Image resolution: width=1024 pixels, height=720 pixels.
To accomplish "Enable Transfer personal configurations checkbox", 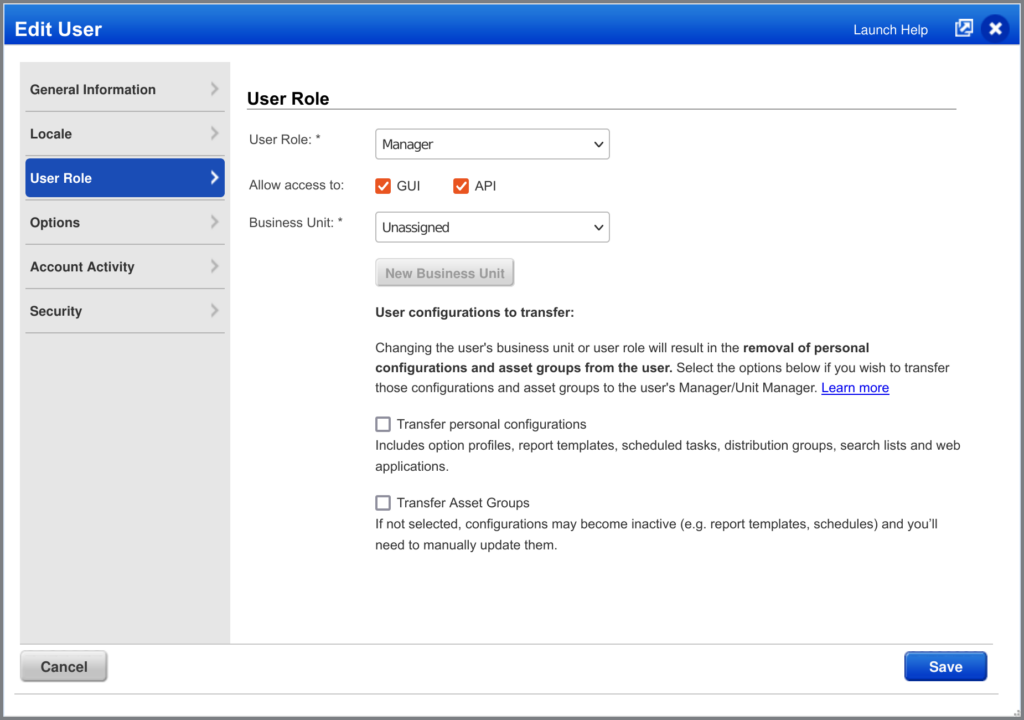I will coord(383,424).
